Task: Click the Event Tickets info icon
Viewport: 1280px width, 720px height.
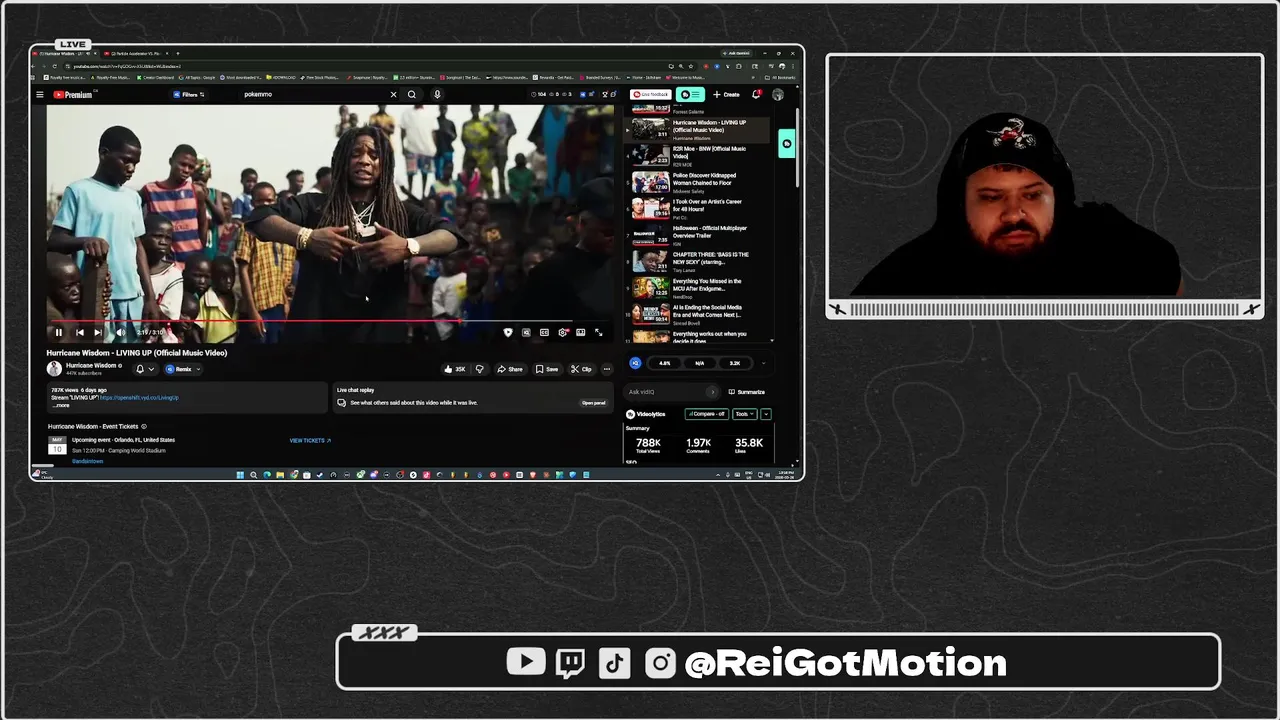Action: pyautogui.click(x=144, y=427)
